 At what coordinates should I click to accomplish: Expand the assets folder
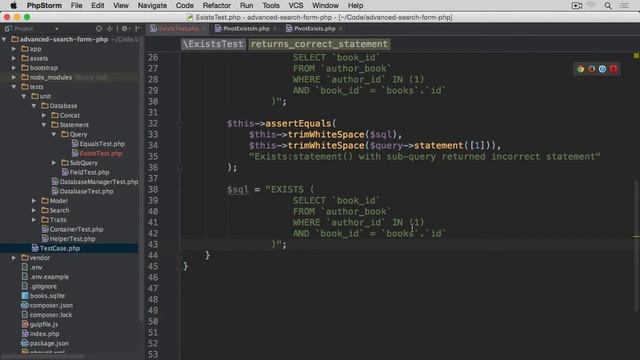click(14, 58)
